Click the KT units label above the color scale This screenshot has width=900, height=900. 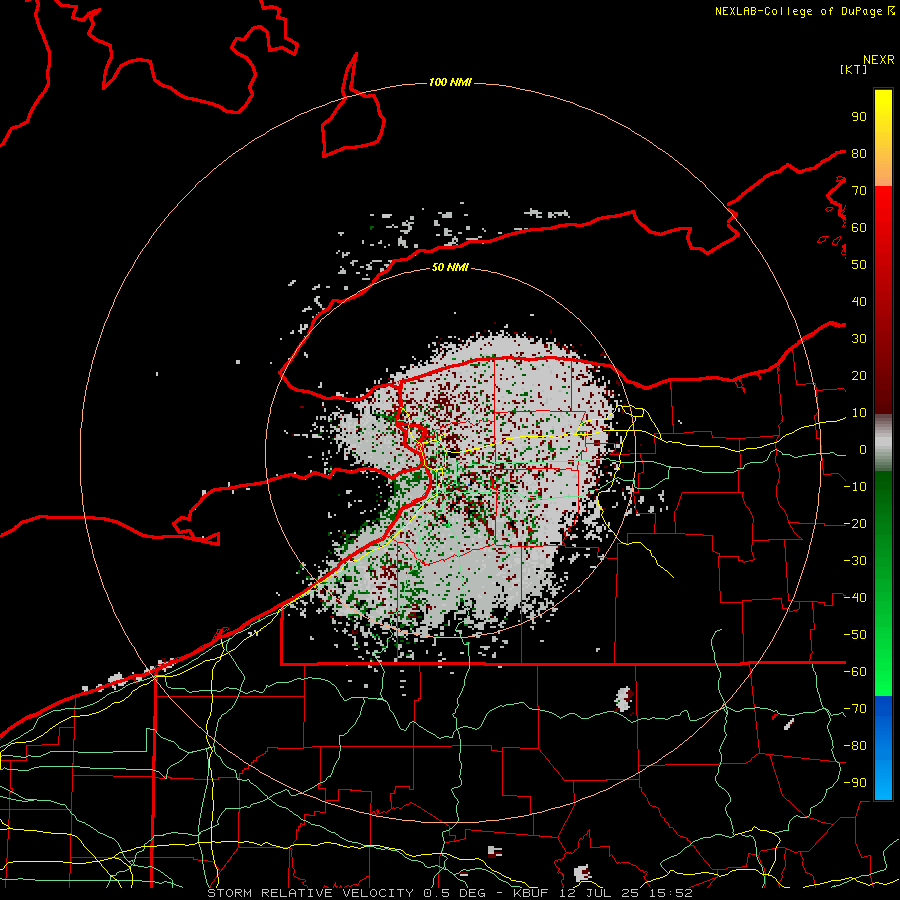854,69
